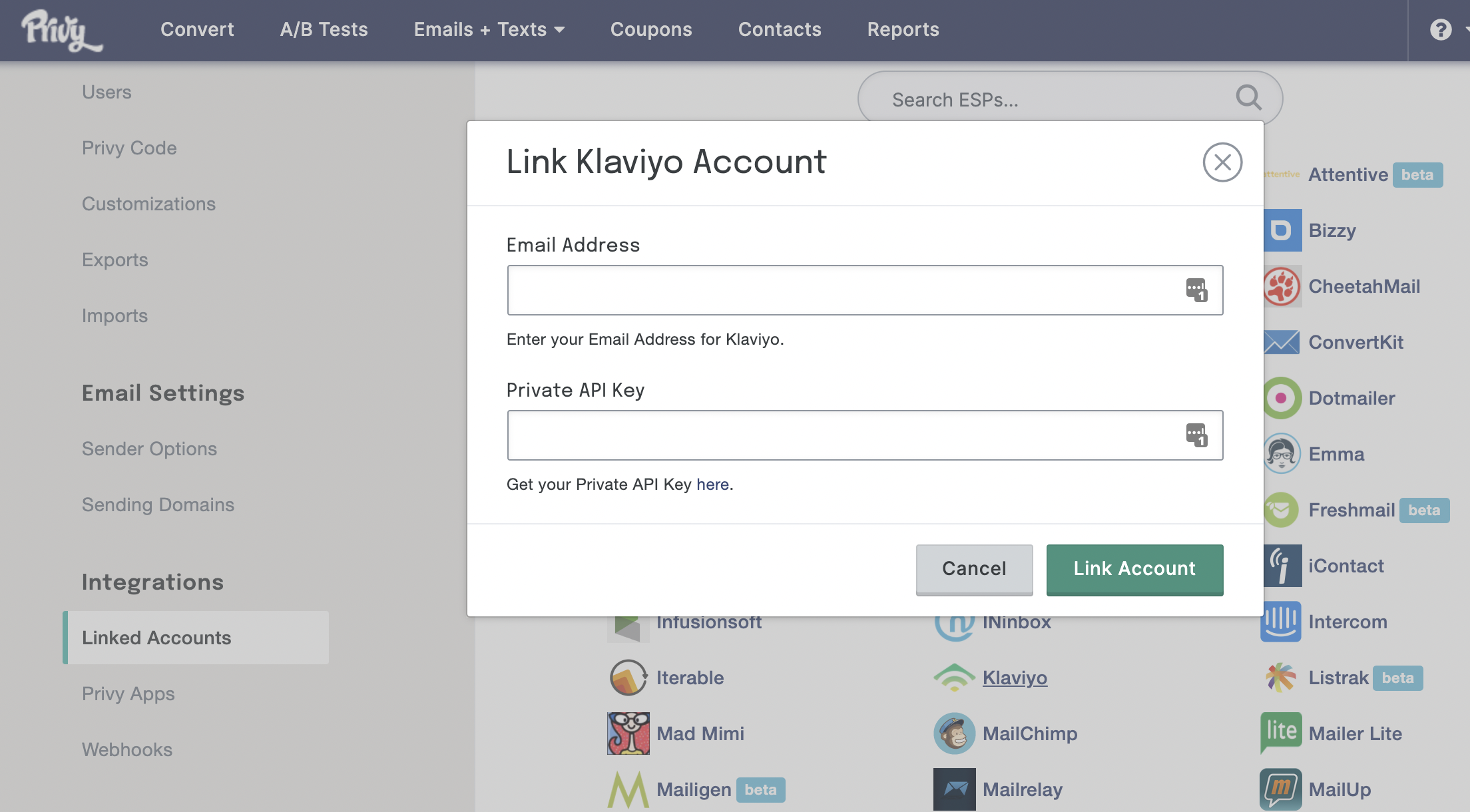Close the Link Klaviyo Account dialog
The width and height of the screenshot is (1470, 812).
click(1222, 162)
